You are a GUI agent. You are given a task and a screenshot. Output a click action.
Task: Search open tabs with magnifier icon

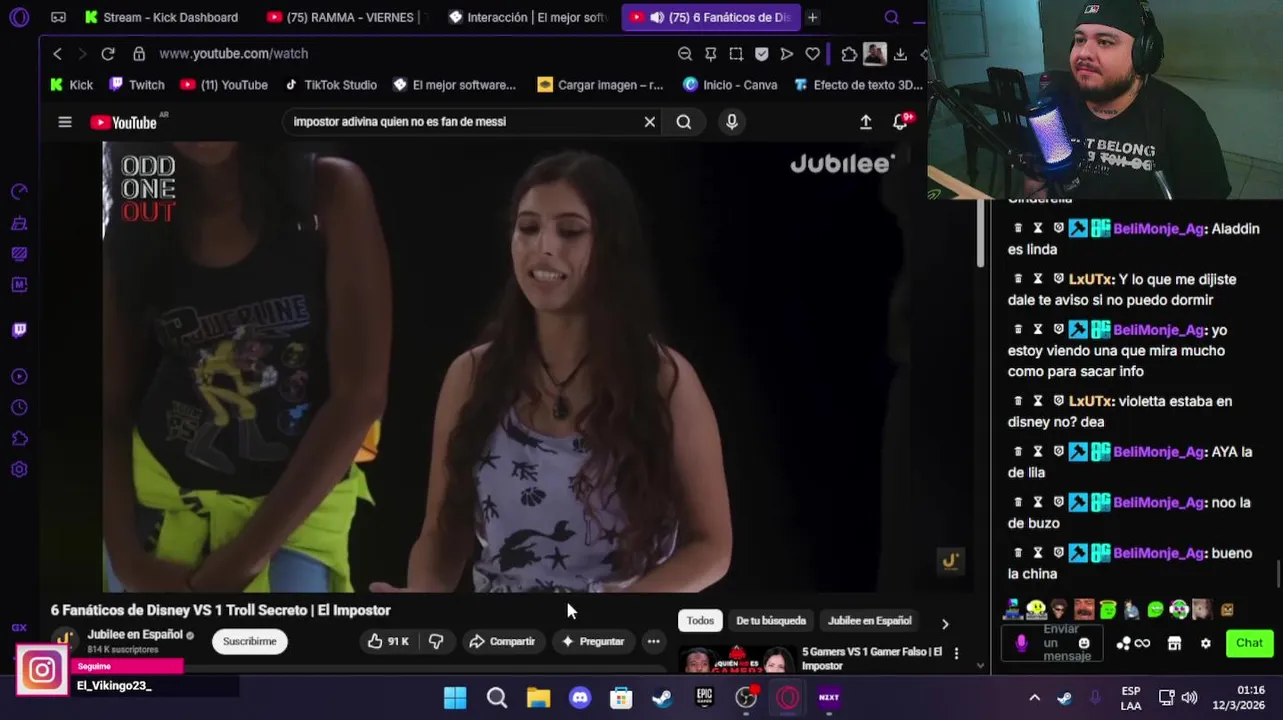point(891,17)
